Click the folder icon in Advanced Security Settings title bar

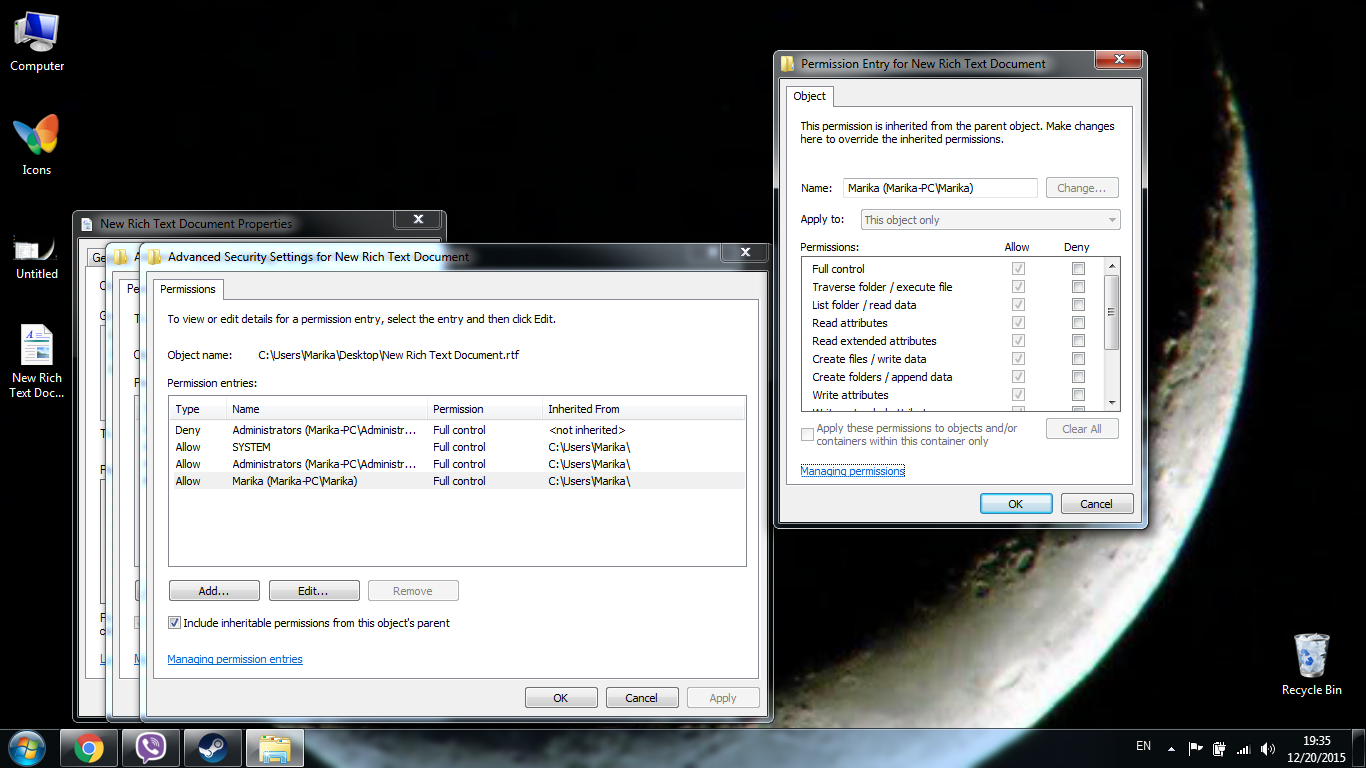(x=155, y=256)
